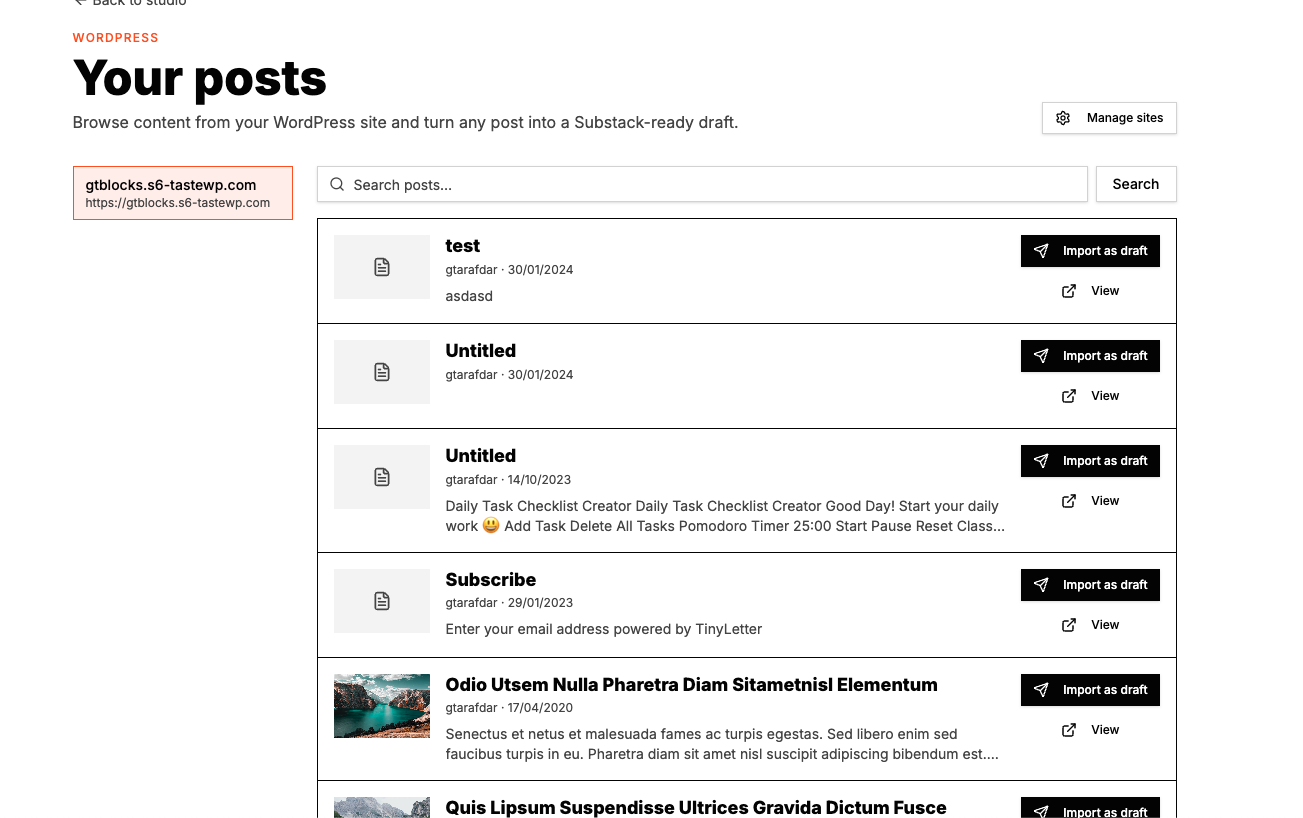Click the 'Browse content from your WordPress site' description
The width and height of the screenshot is (1303, 818).
406,123
